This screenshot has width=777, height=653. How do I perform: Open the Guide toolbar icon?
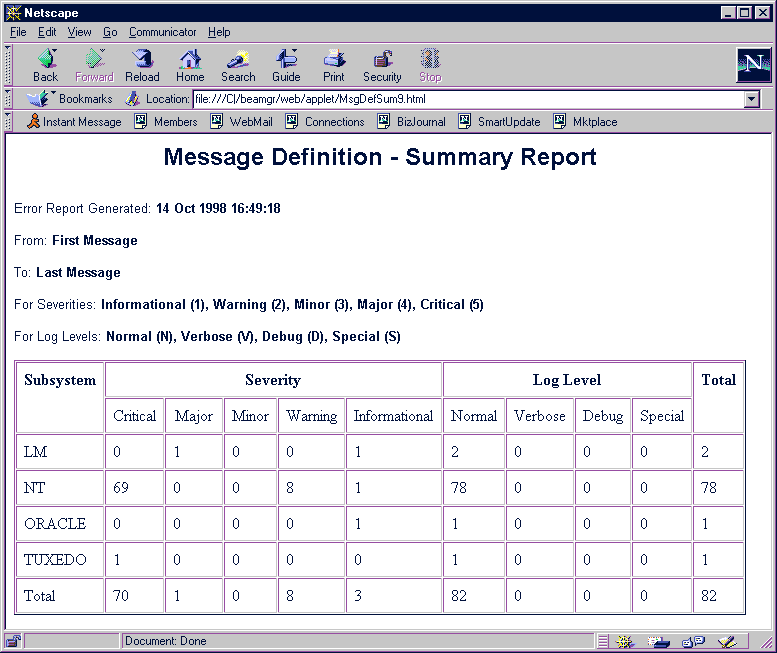(x=286, y=65)
